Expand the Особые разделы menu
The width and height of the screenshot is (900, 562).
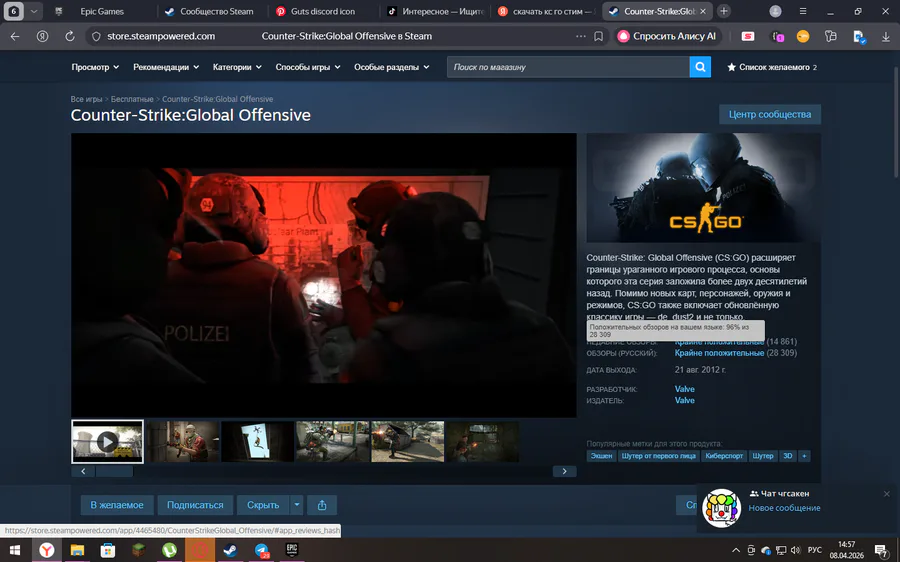(x=391, y=67)
